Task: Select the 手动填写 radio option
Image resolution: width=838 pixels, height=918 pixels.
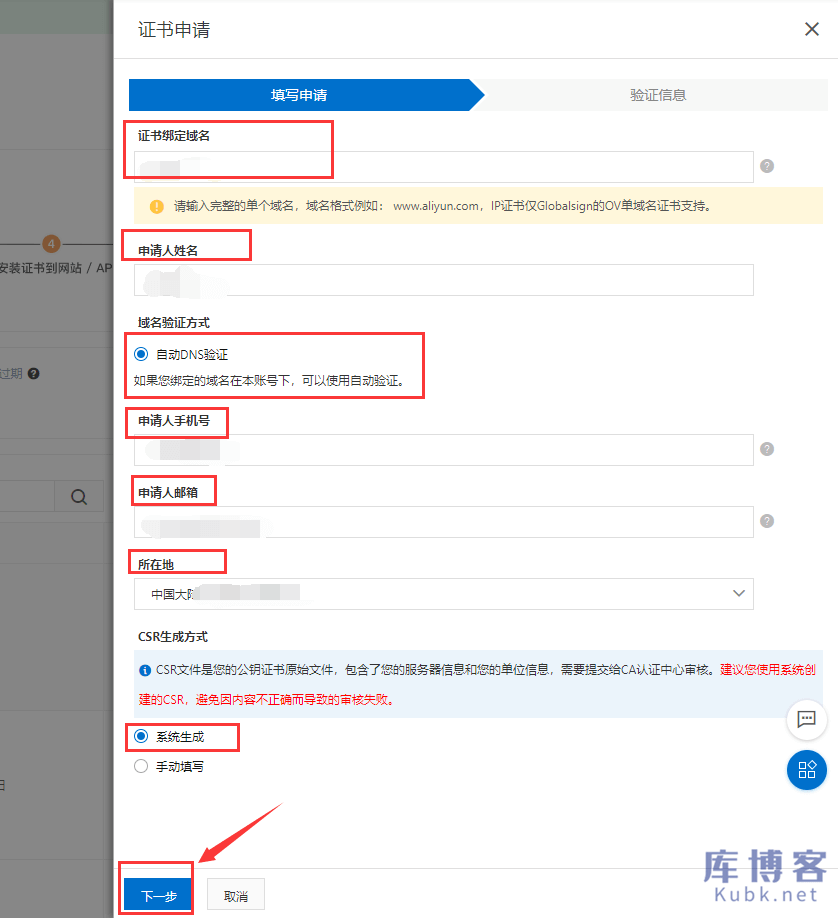Action: [x=140, y=767]
